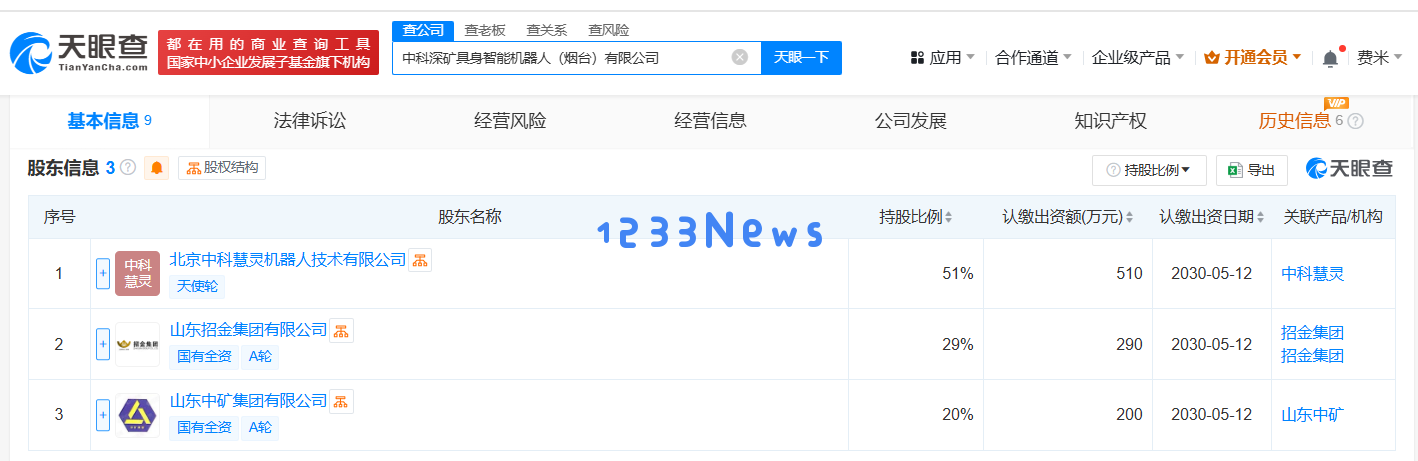The image size is (1418, 461).
Task: Switch to the 查风险 search tab
Action: [x=608, y=30]
